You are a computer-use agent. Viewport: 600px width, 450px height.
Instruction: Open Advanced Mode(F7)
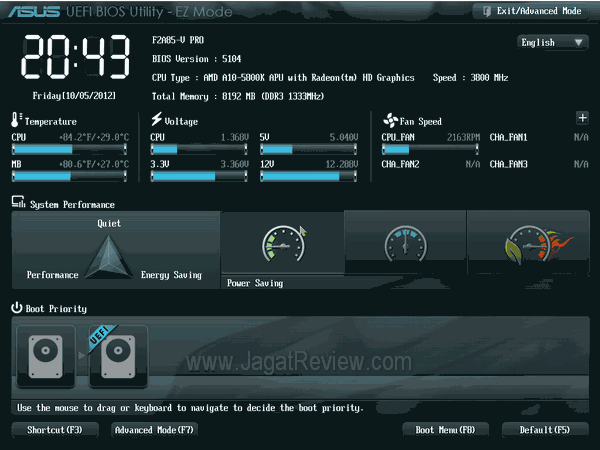(154, 430)
